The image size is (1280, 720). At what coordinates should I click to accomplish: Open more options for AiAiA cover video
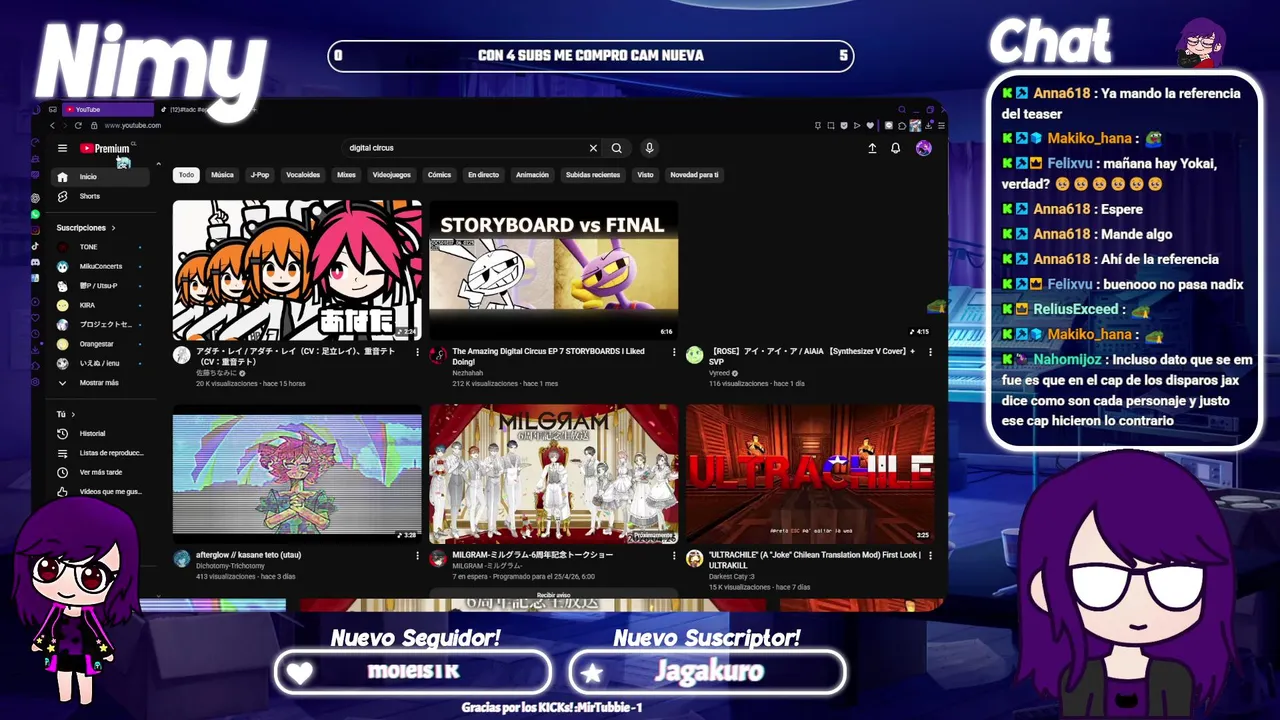click(x=931, y=352)
